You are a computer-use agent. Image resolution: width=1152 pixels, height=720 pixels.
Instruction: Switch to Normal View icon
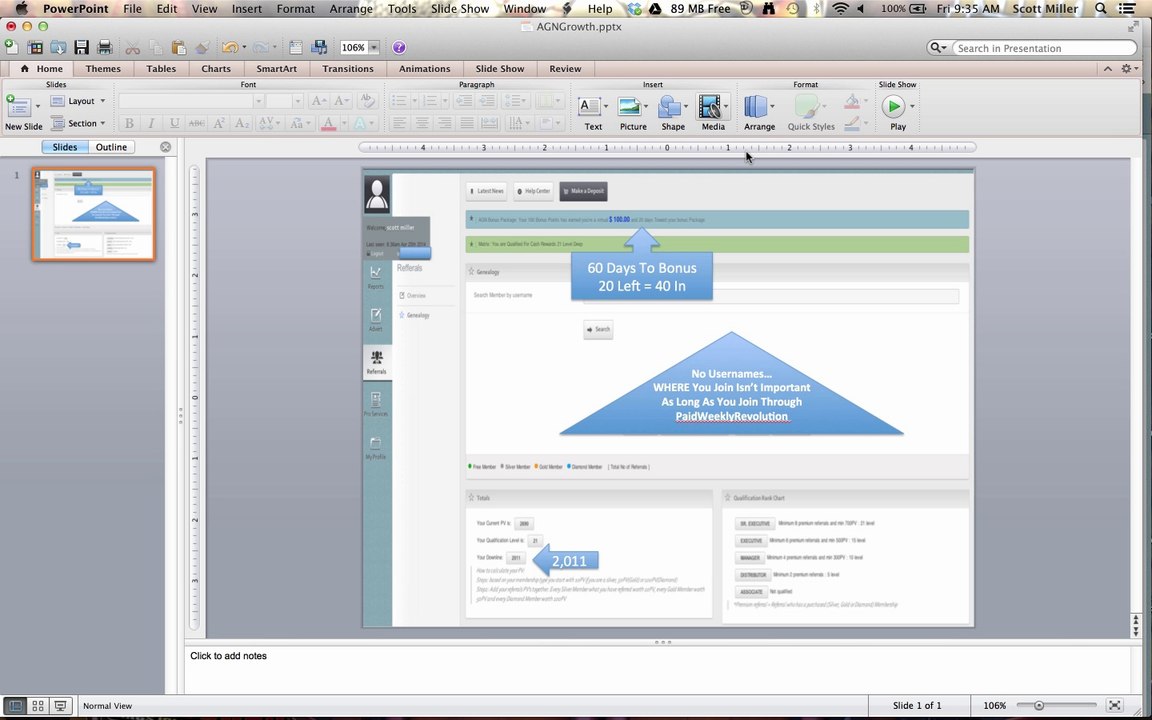15,705
